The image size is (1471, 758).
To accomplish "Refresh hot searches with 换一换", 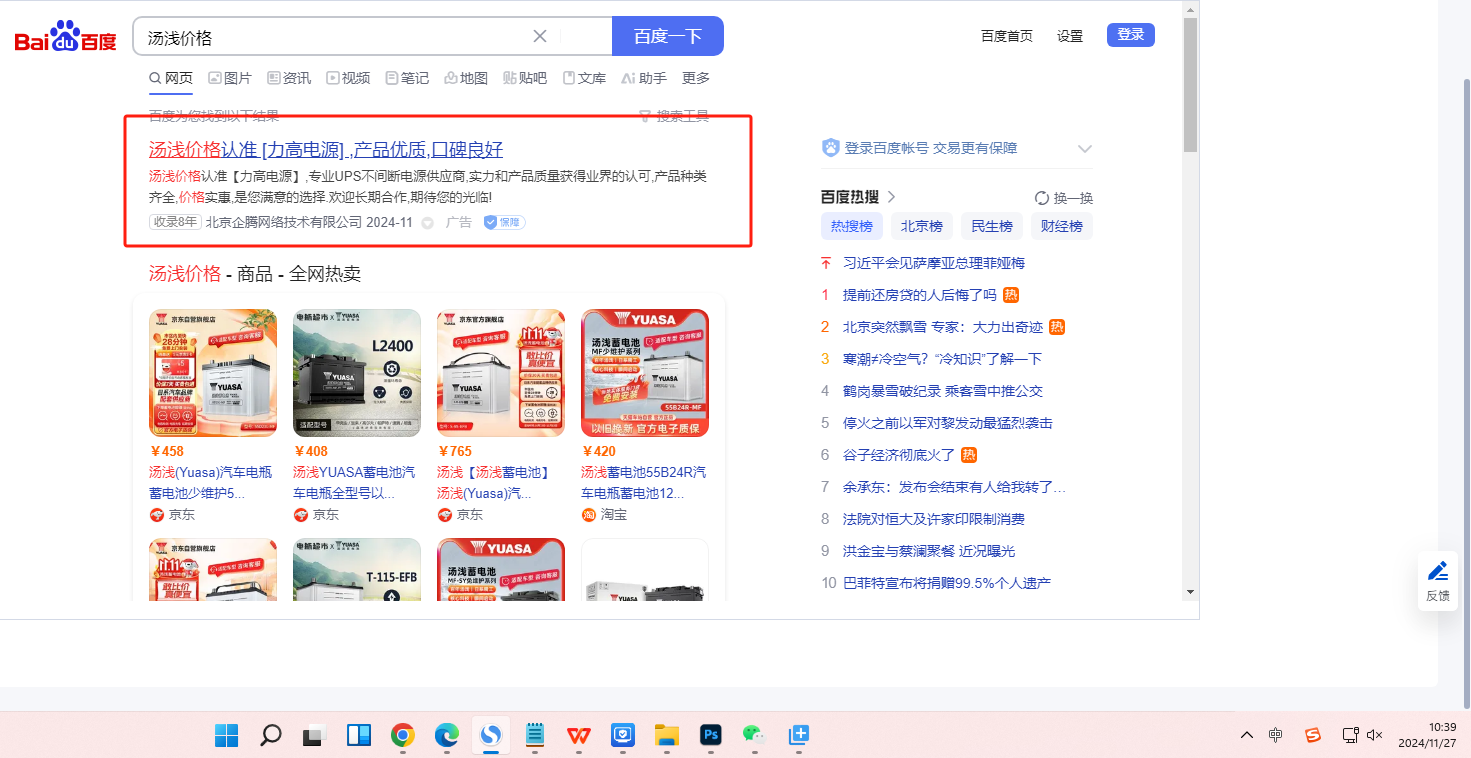I will (x=1064, y=198).
